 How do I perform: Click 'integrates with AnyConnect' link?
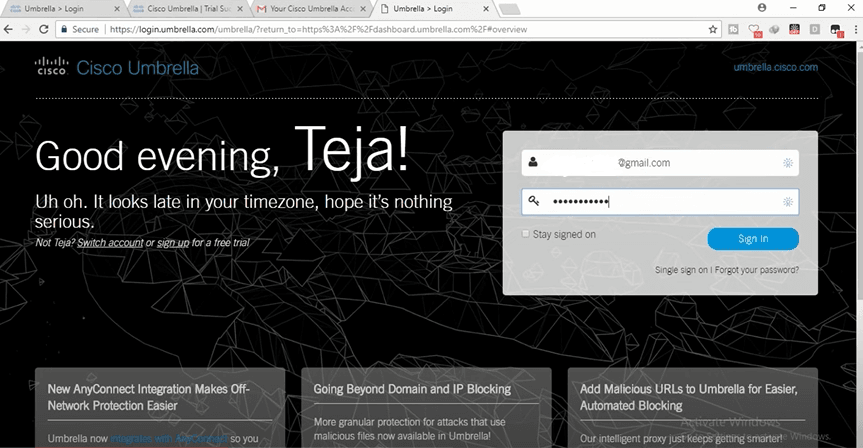168,439
